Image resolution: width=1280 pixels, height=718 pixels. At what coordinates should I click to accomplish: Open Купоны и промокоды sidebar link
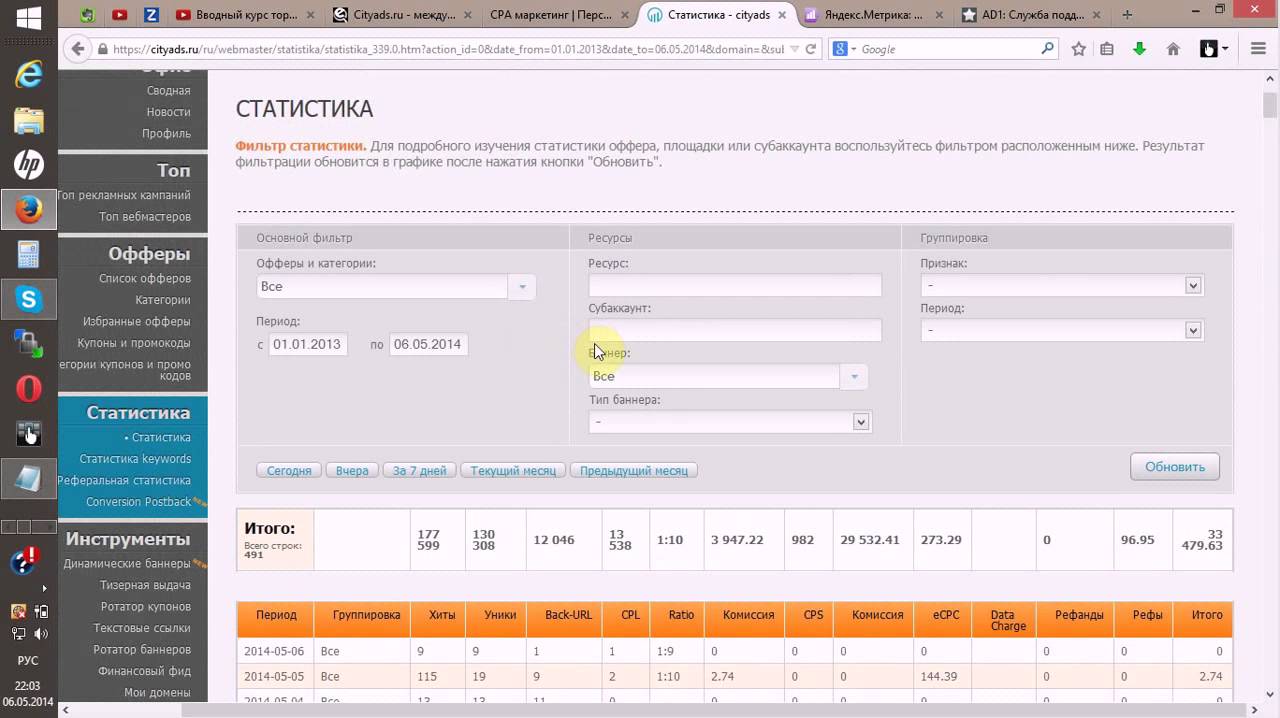click(134, 343)
